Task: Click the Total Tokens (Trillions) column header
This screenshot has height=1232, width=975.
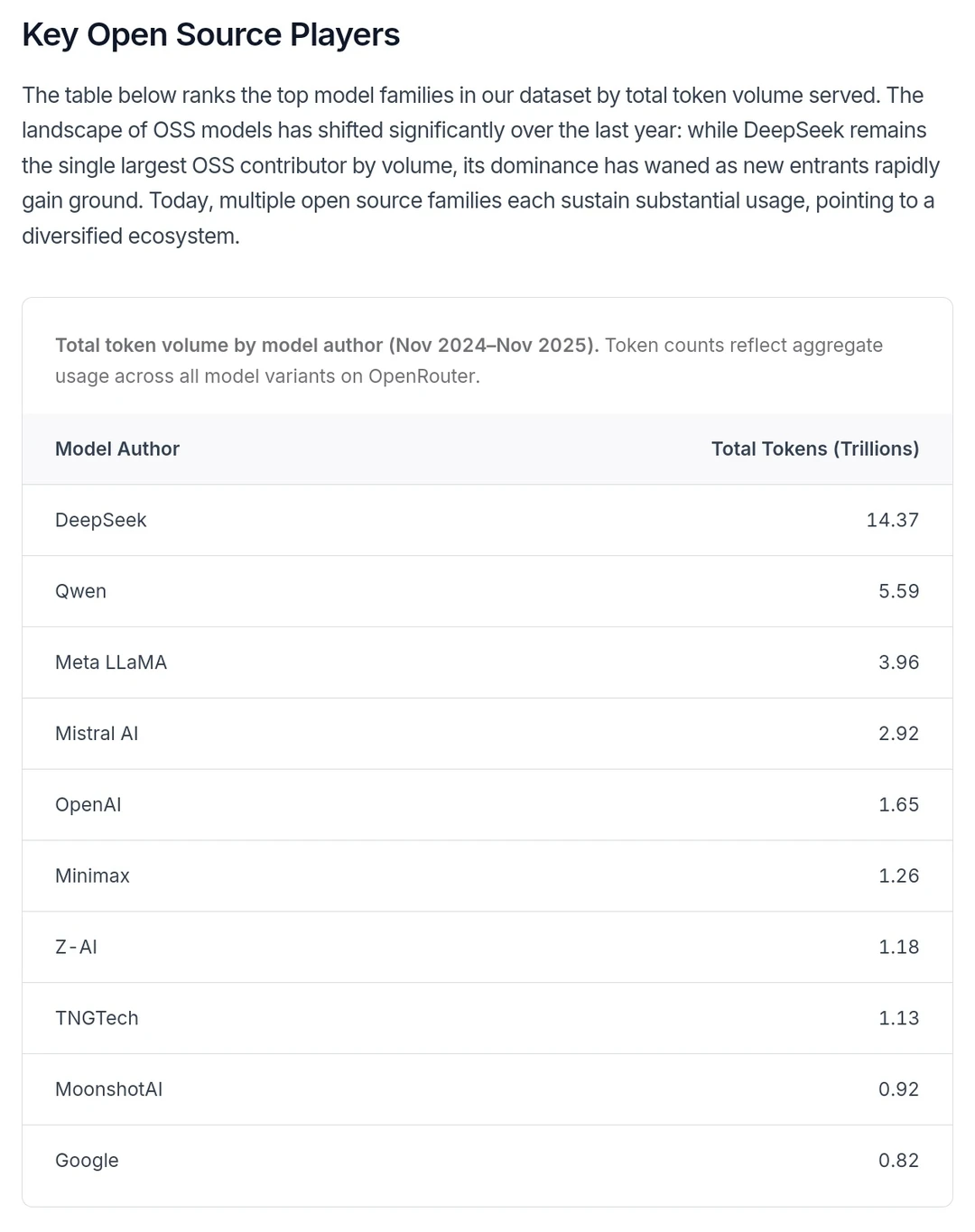Action: point(814,449)
